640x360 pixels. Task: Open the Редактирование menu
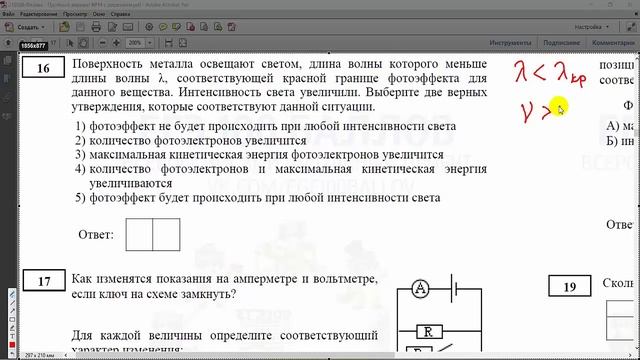tap(38, 14)
